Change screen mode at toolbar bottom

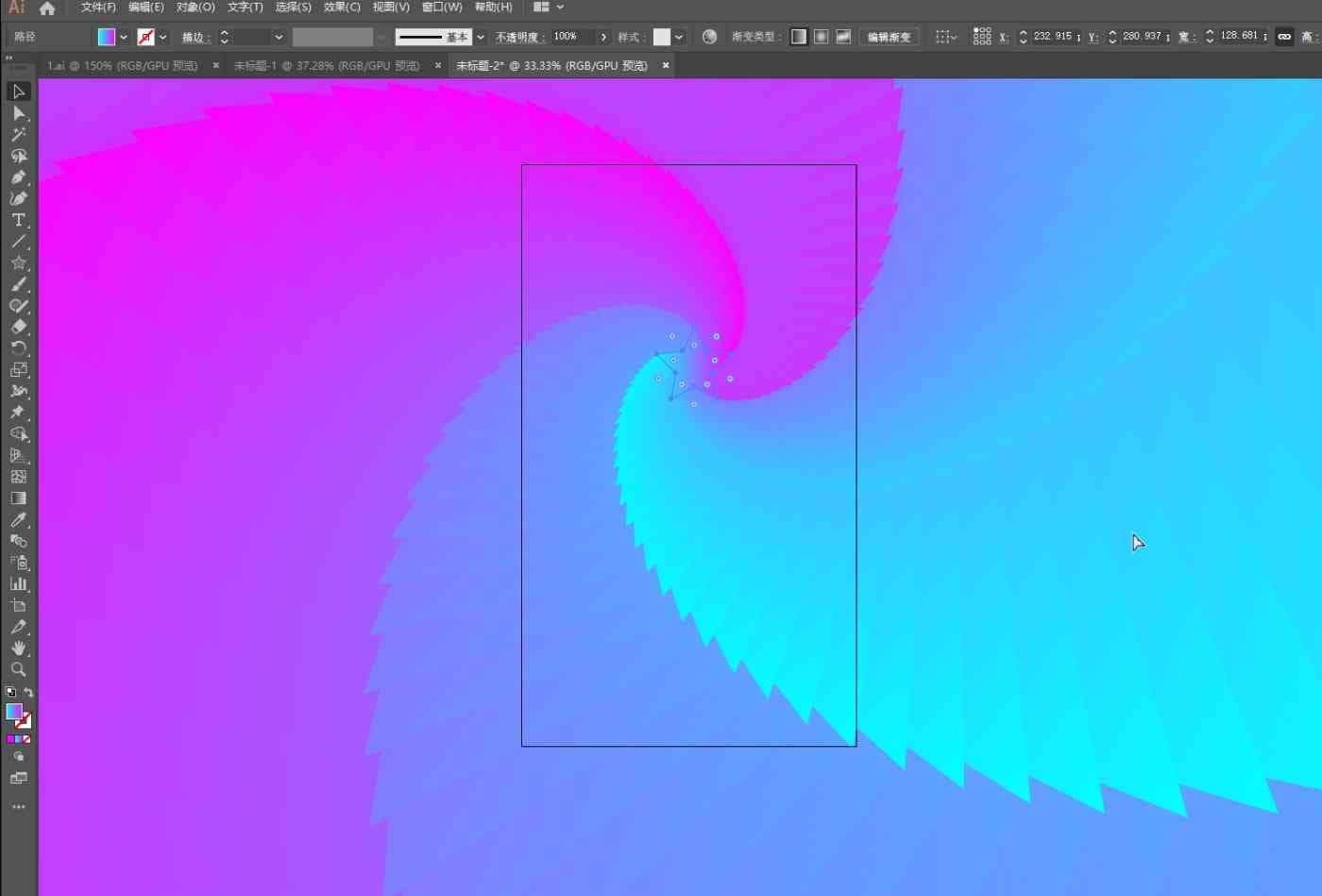18,778
